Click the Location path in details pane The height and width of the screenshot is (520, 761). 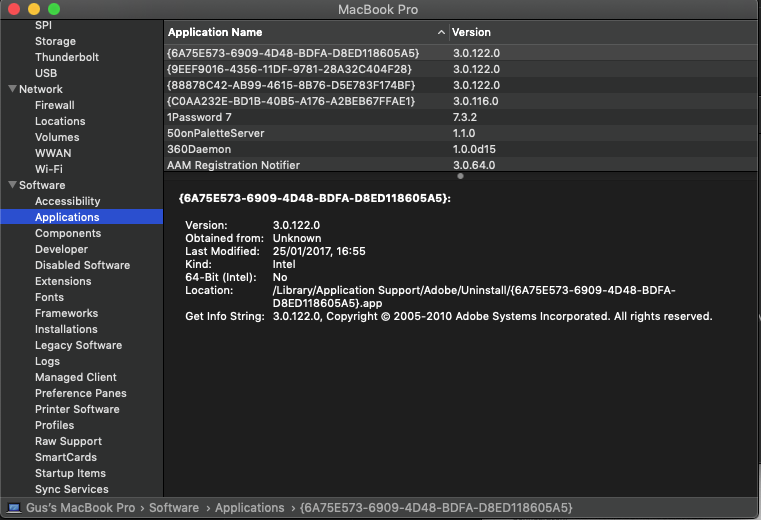tap(474, 297)
